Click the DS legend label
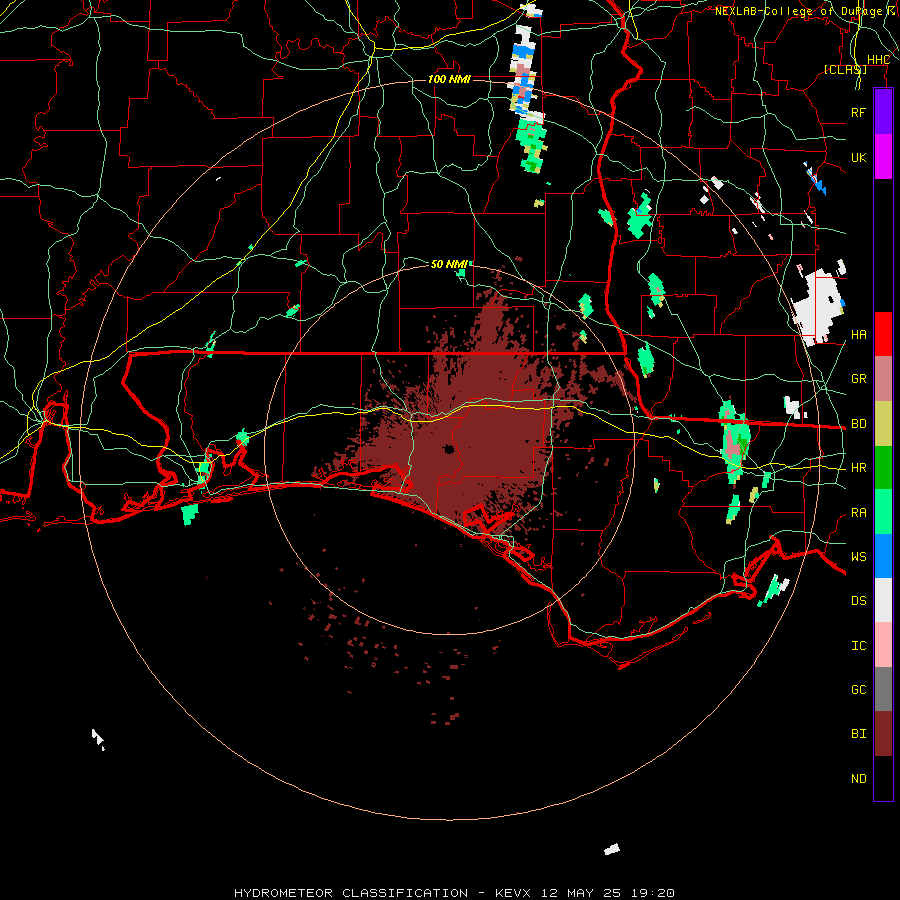Screen dimensions: 900x900 pos(858,601)
